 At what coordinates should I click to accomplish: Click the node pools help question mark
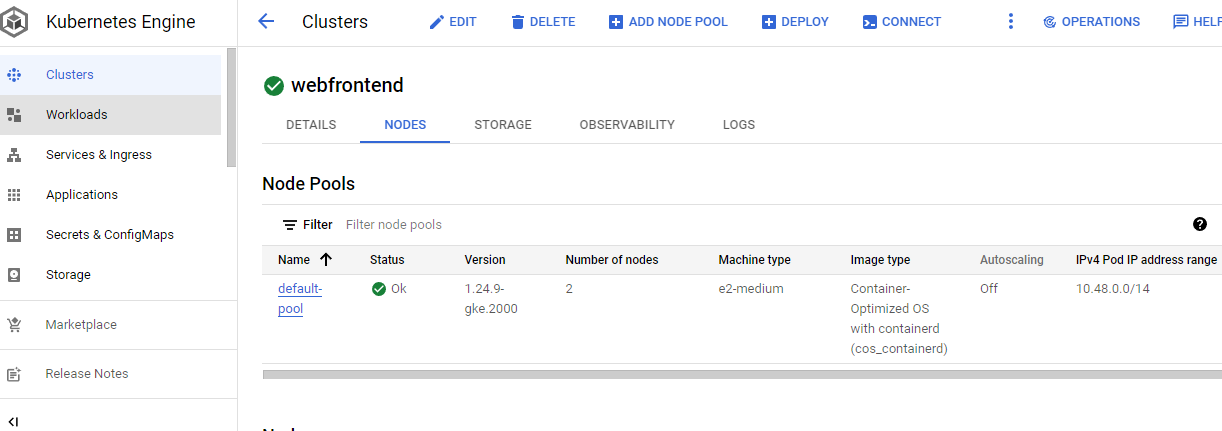pyautogui.click(x=1200, y=225)
